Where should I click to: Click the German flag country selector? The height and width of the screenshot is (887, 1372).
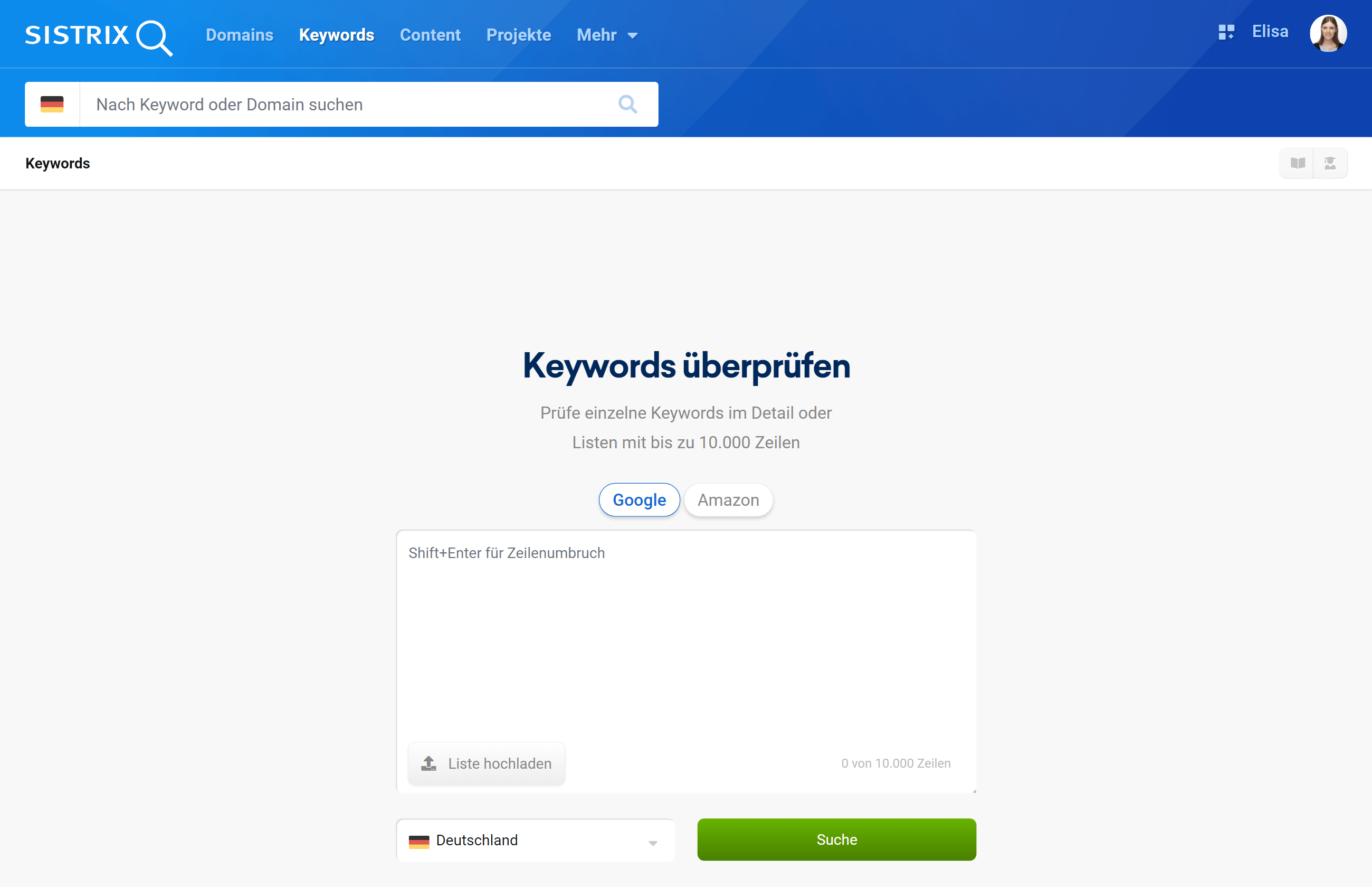(52, 104)
